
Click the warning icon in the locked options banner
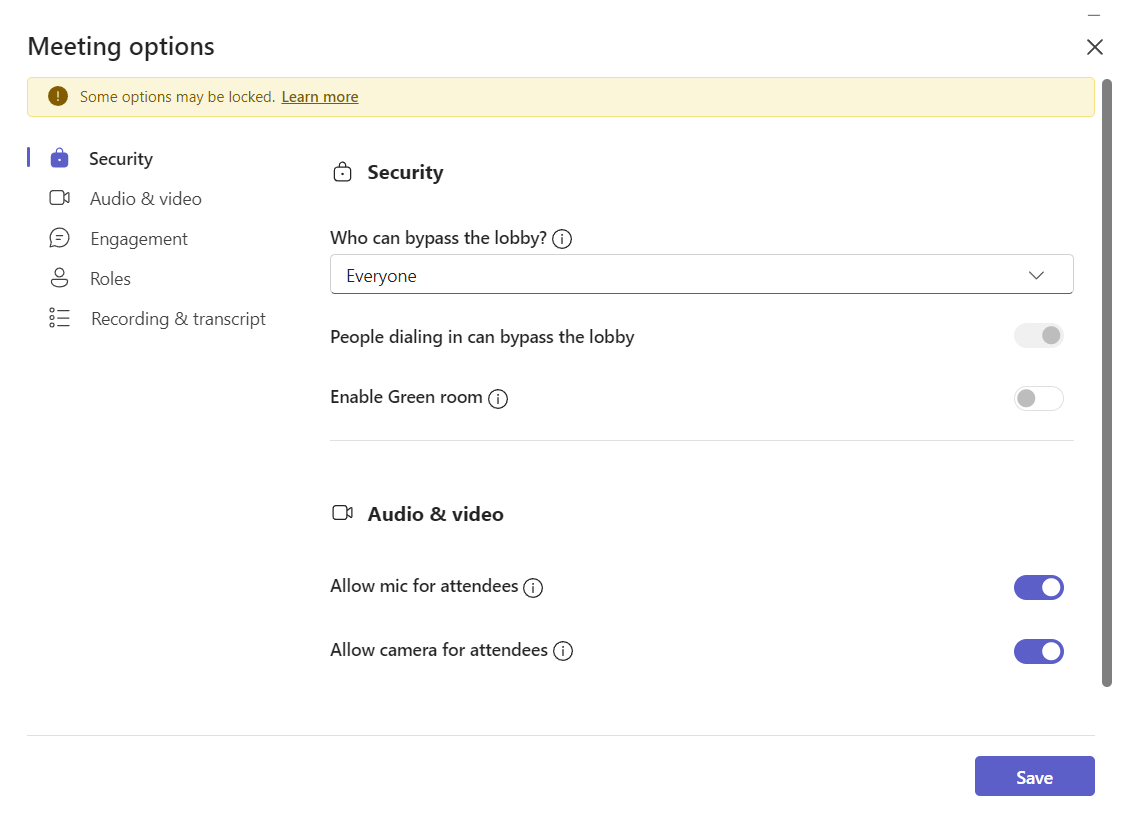coord(57,96)
